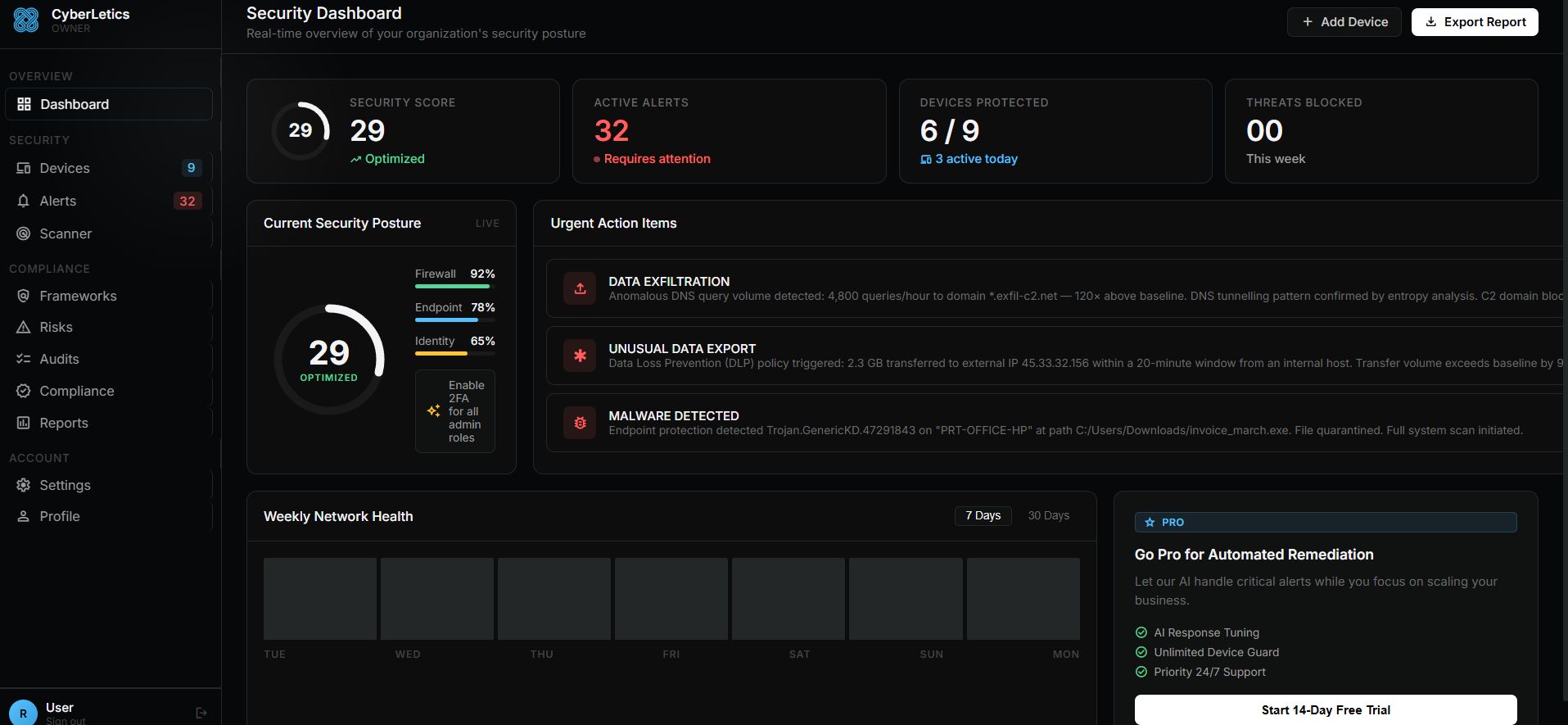
Task: Click the small security score ring gauge
Action: point(300,130)
